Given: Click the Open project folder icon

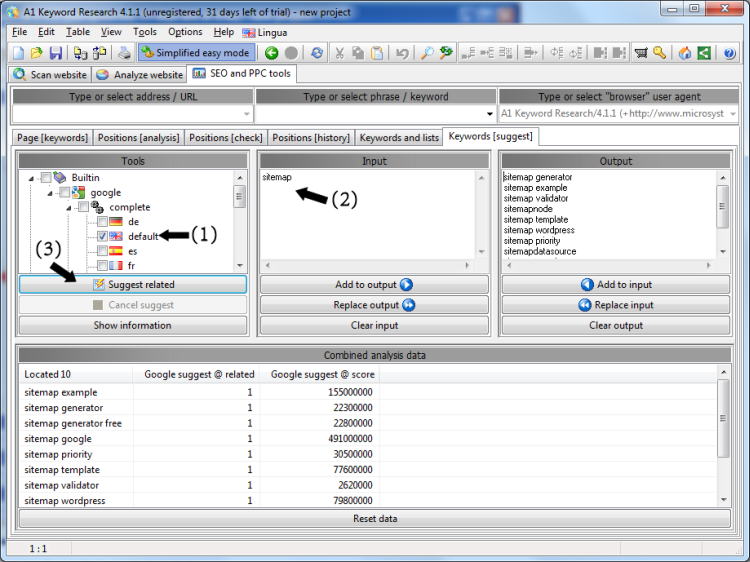Looking at the screenshot, I should pos(37,53).
